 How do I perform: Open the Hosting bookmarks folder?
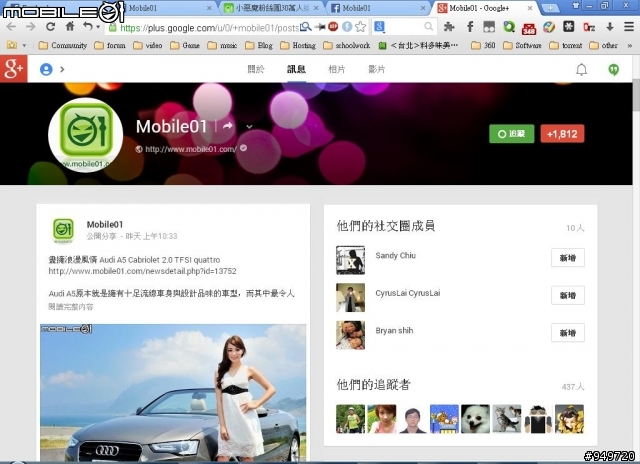point(298,45)
